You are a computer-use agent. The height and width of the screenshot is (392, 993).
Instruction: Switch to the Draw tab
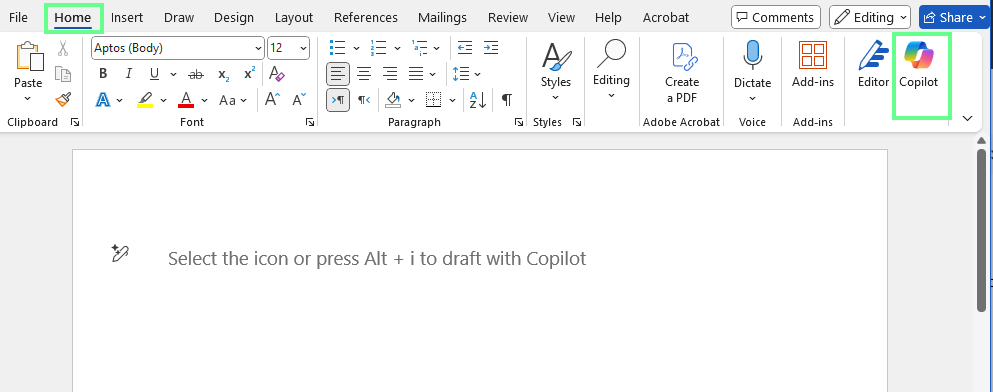(179, 17)
